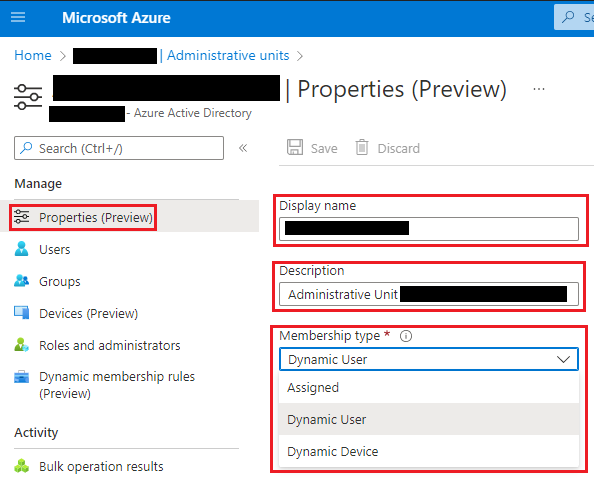The width and height of the screenshot is (594, 481).
Task: Go to the Home breadcrumb
Action: (x=33, y=56)
